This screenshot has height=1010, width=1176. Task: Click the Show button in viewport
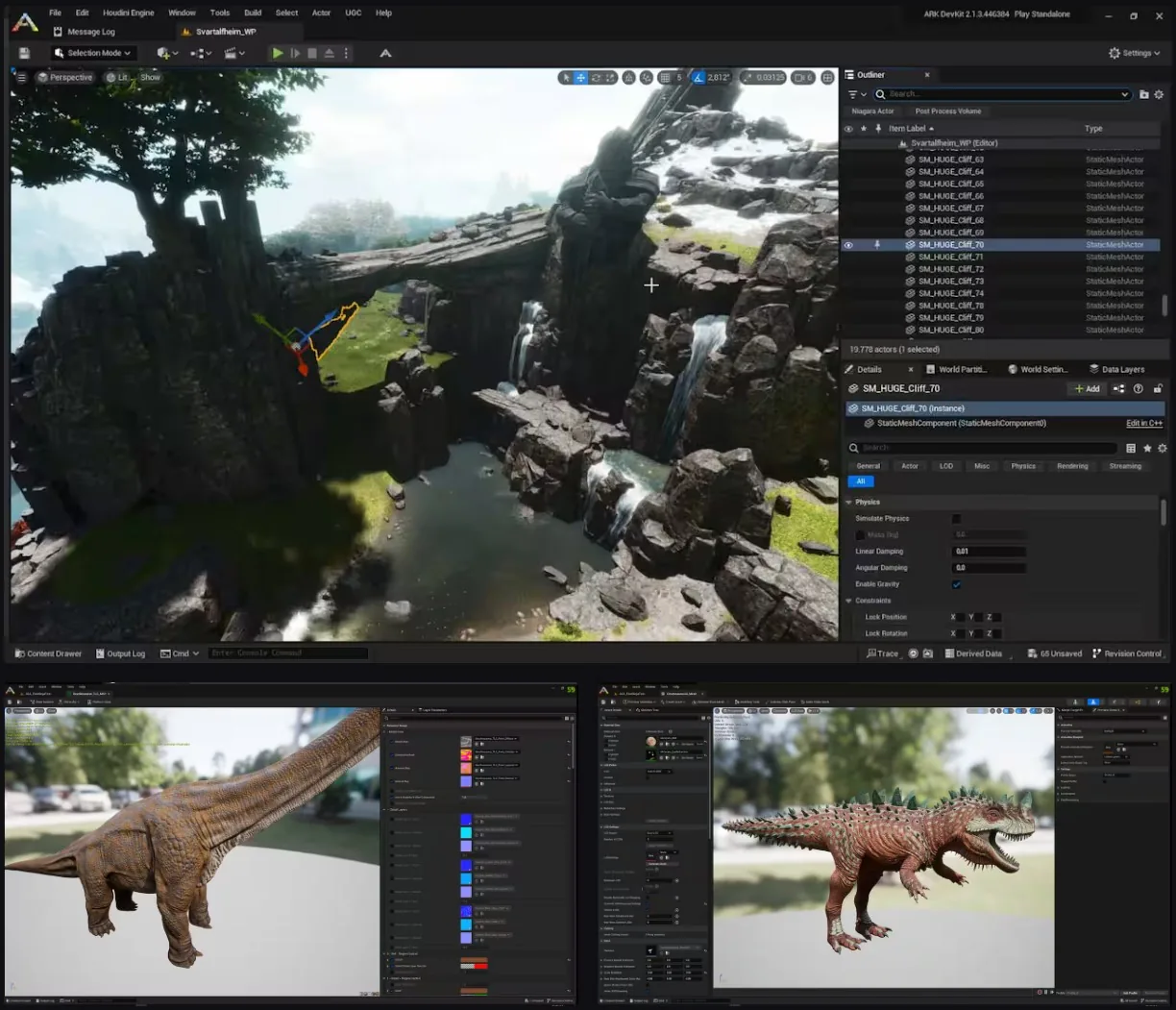pyautogui.click(x=151, y=77)
